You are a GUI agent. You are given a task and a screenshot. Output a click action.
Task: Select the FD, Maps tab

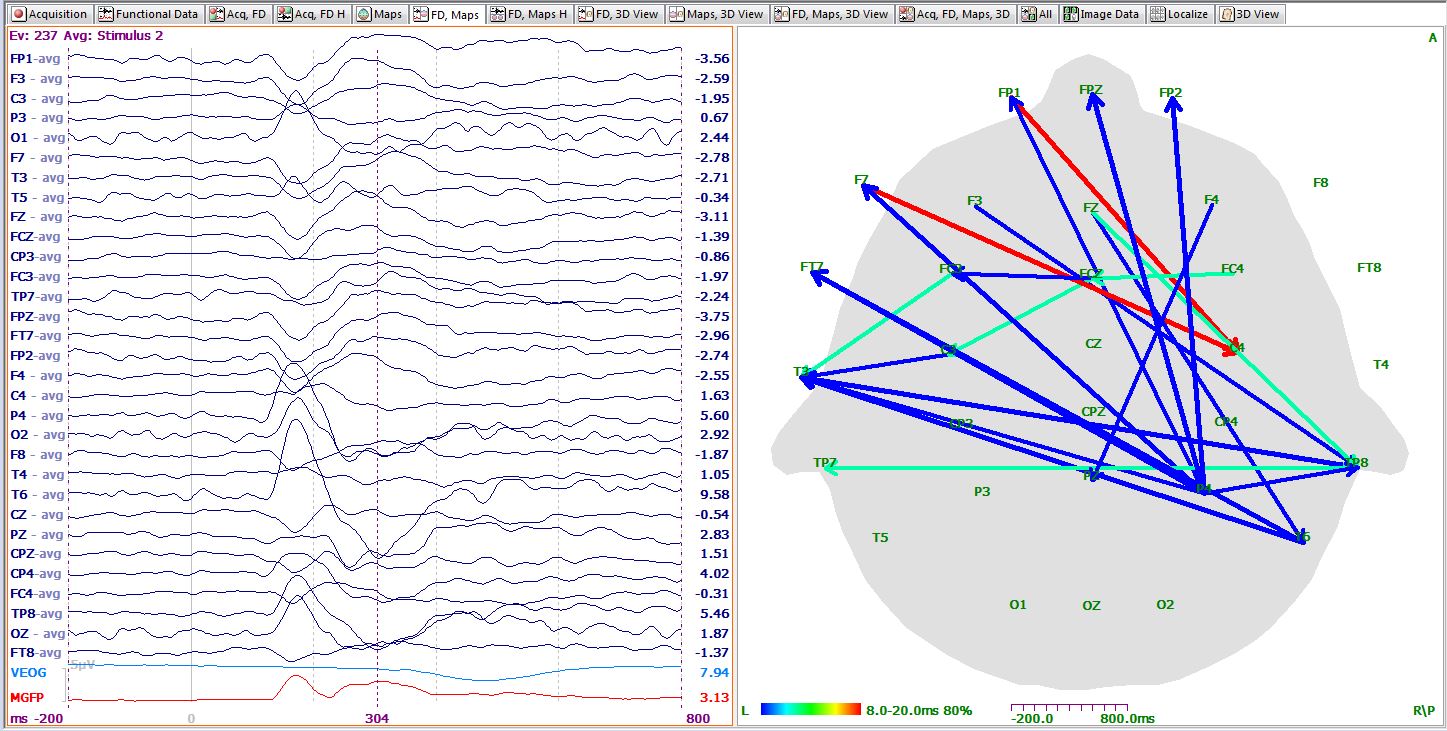(x=447, y=15)
